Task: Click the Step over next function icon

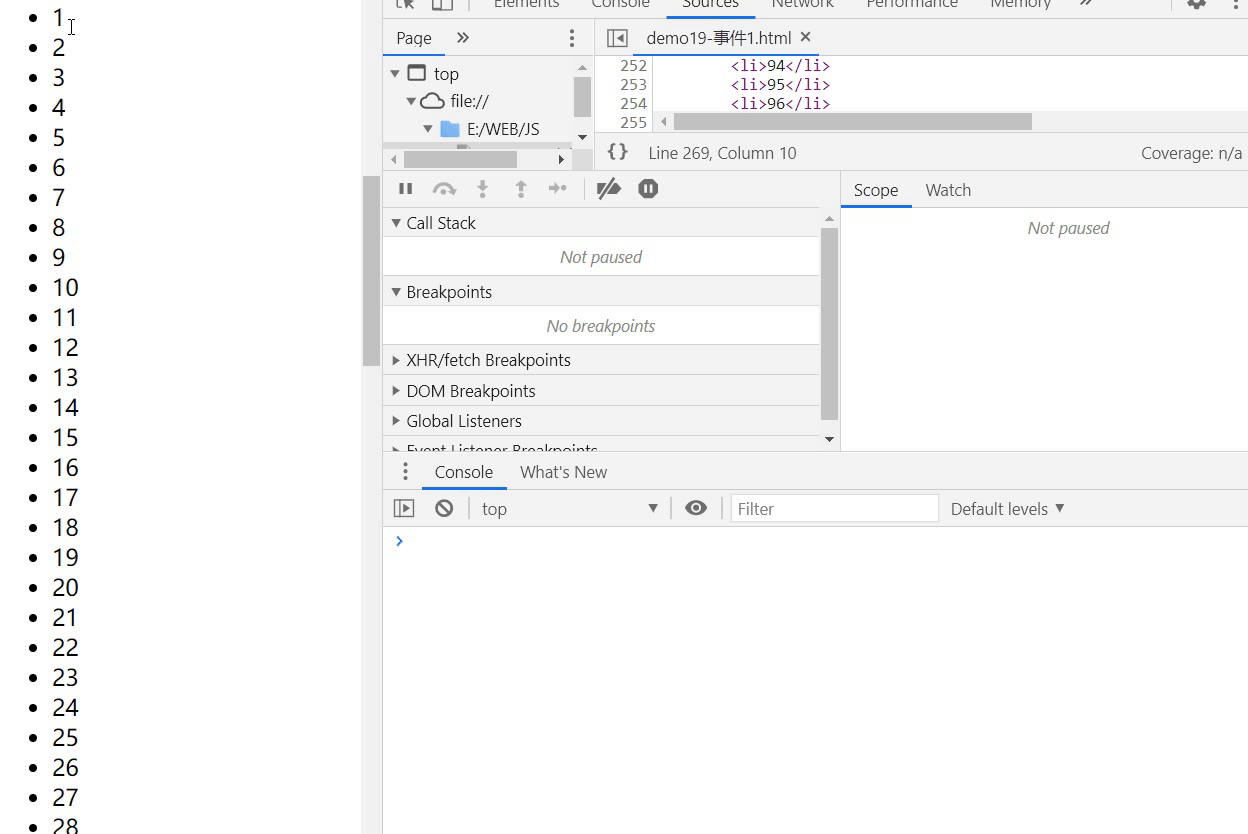Action: pos(444,189)
